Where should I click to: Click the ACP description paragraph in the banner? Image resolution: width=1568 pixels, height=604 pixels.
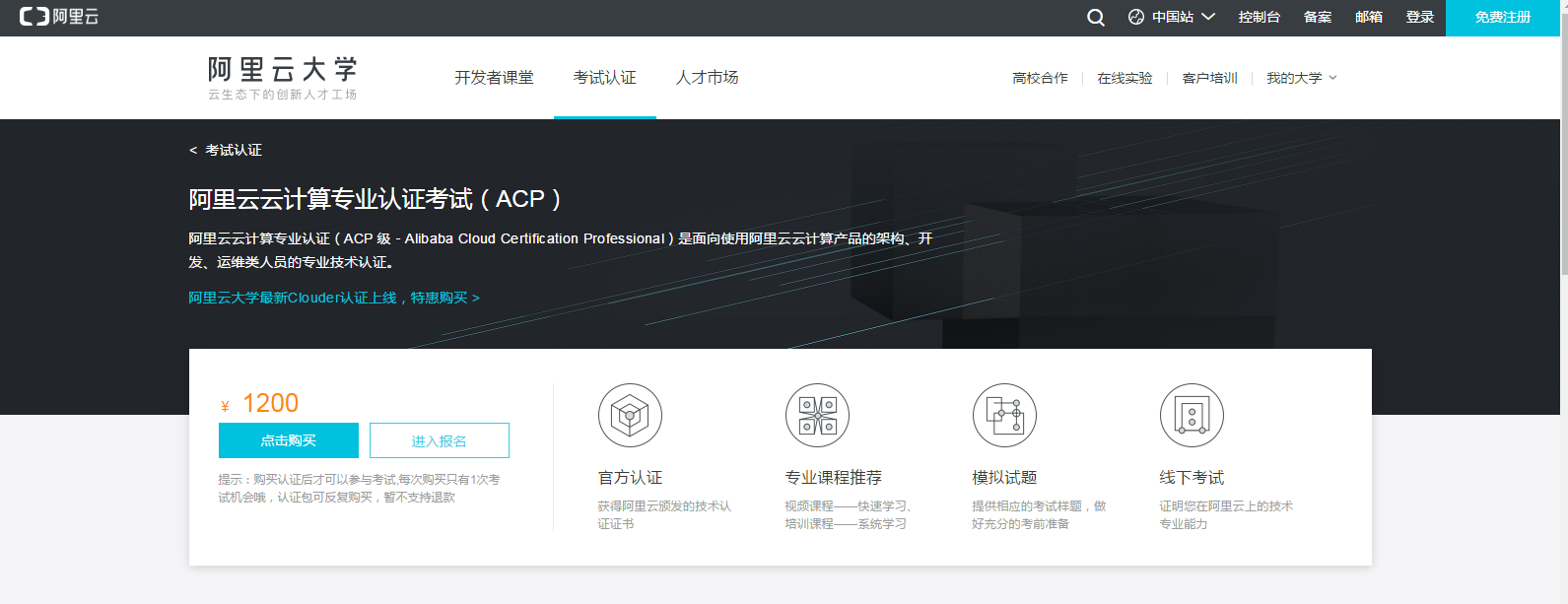click(561, 250)
